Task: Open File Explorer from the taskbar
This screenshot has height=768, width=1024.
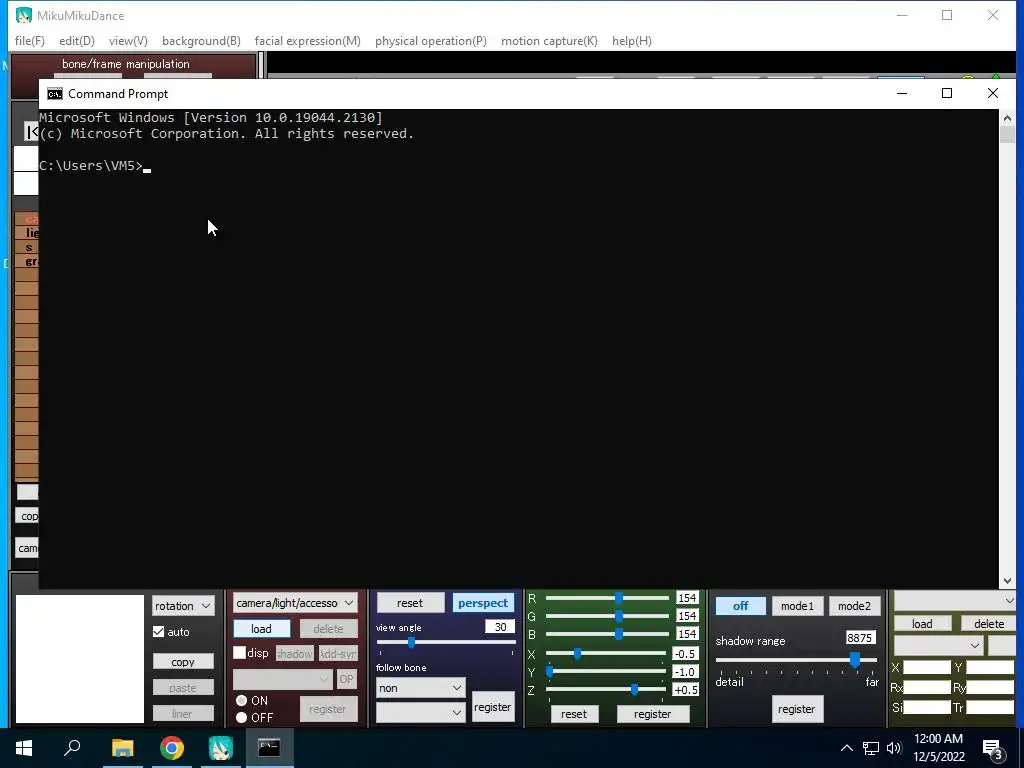Action: (x=122, y=748)
